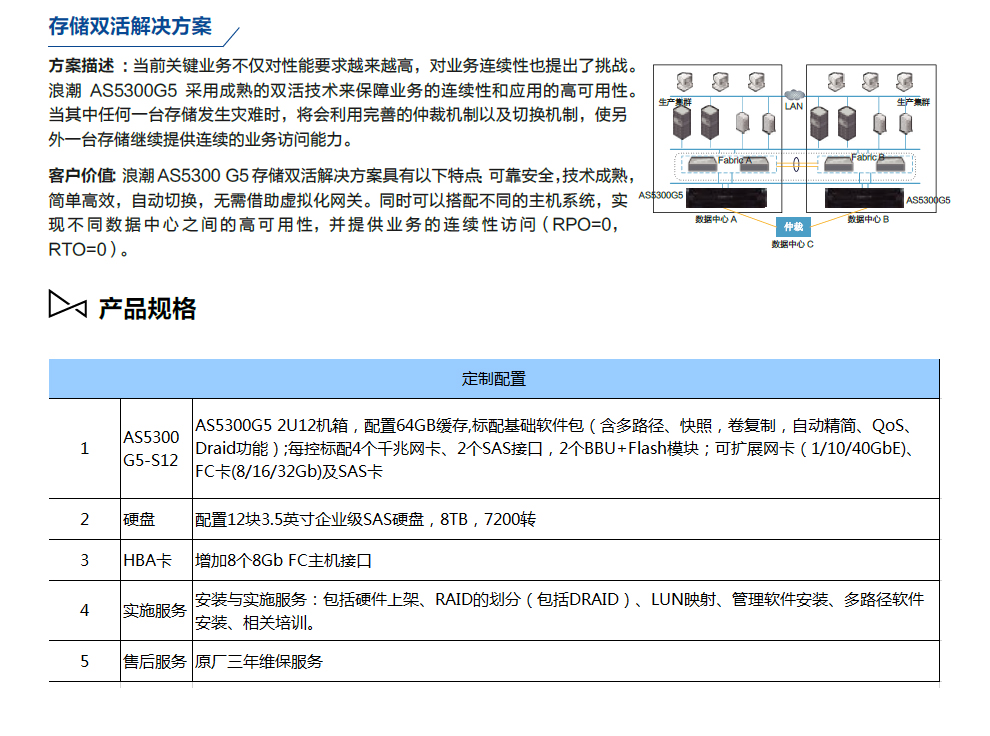Click the text 原厂三年维保服务
This screenshot has width=990, height=736.
259,662
